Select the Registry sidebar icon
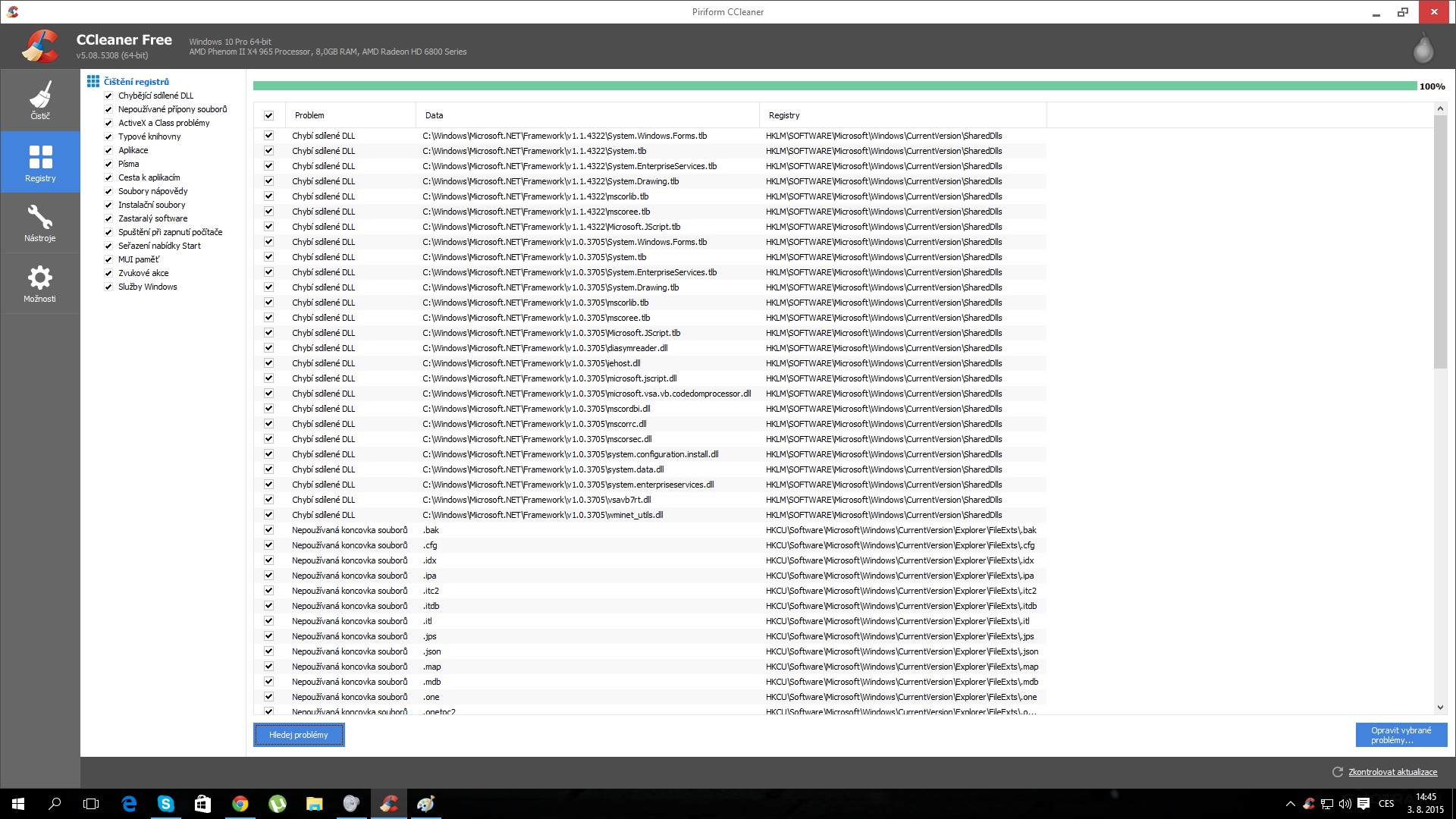The image size is (1456, 819). [40, 162]
